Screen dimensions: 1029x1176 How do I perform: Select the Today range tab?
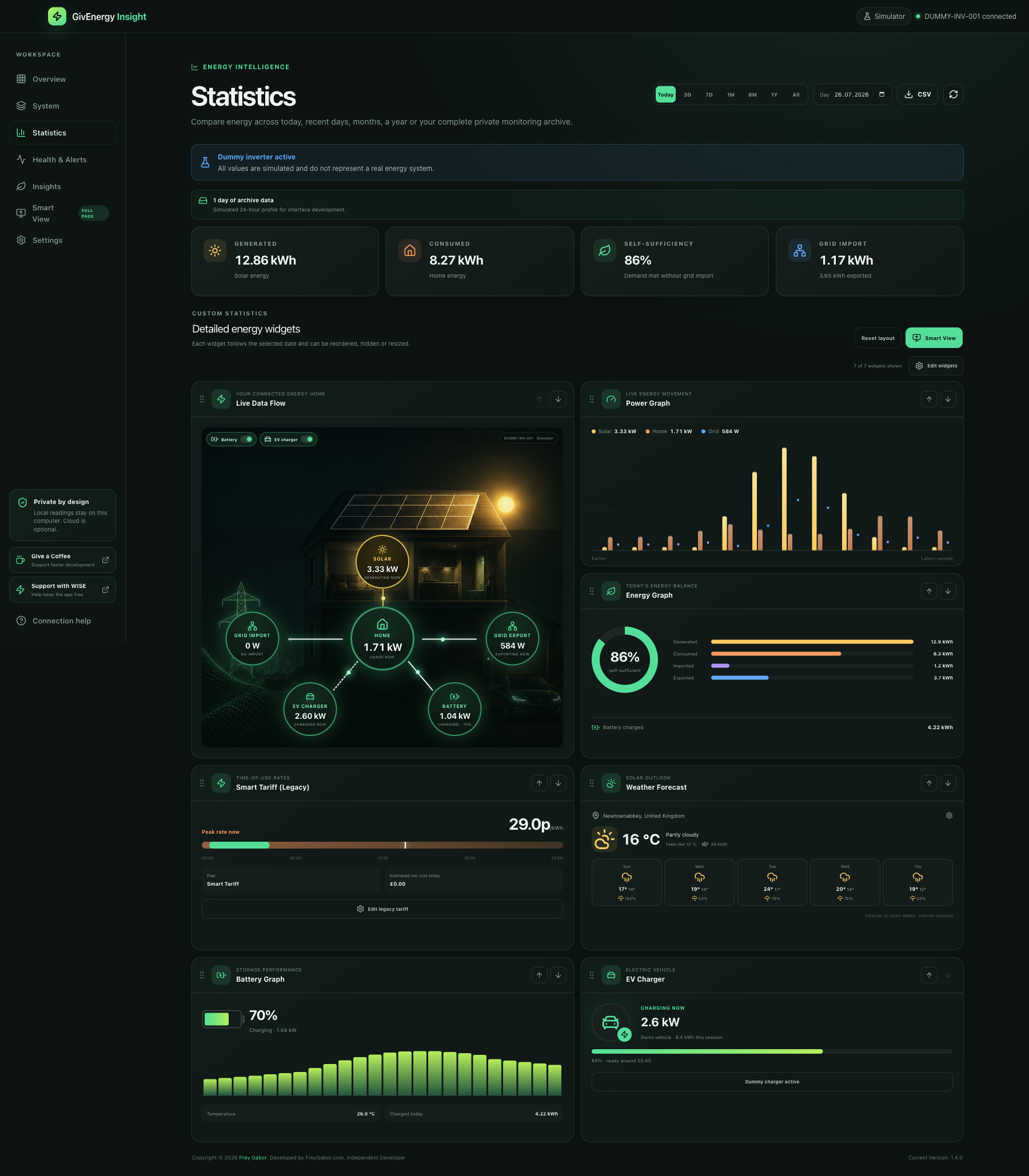pos(665,95)
